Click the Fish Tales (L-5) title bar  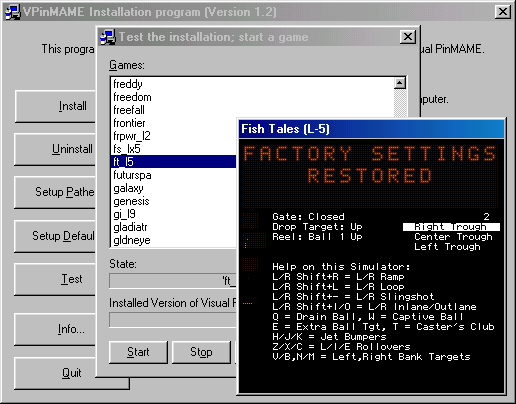371,129
